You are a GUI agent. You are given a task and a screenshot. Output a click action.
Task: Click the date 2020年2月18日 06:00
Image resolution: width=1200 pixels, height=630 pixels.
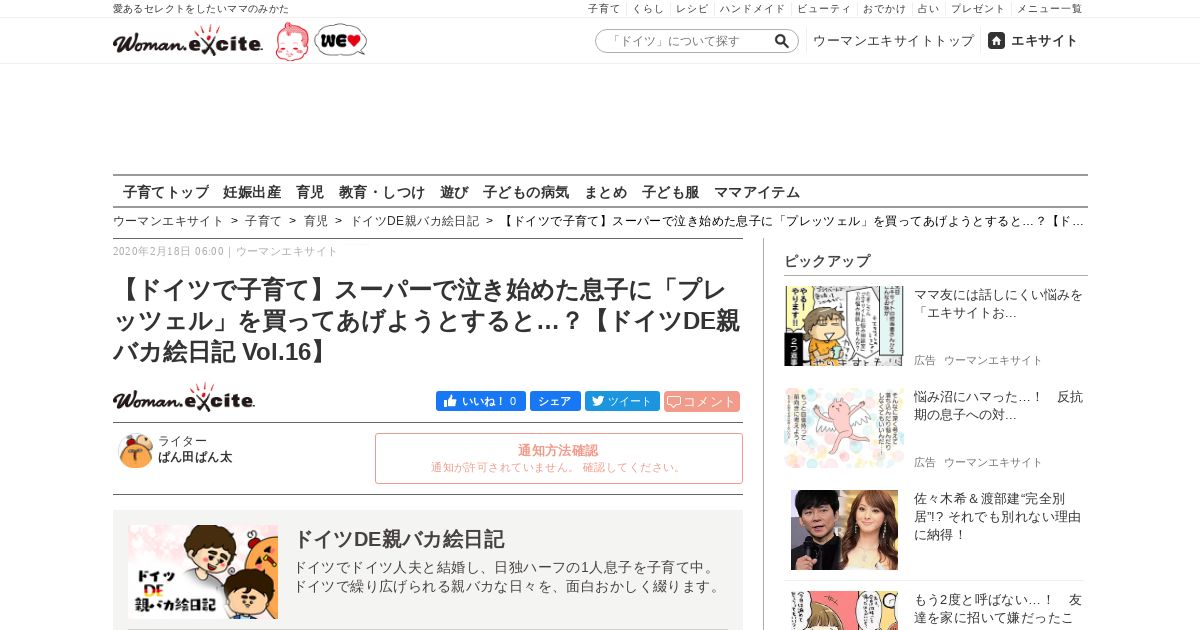coord(168,251)
